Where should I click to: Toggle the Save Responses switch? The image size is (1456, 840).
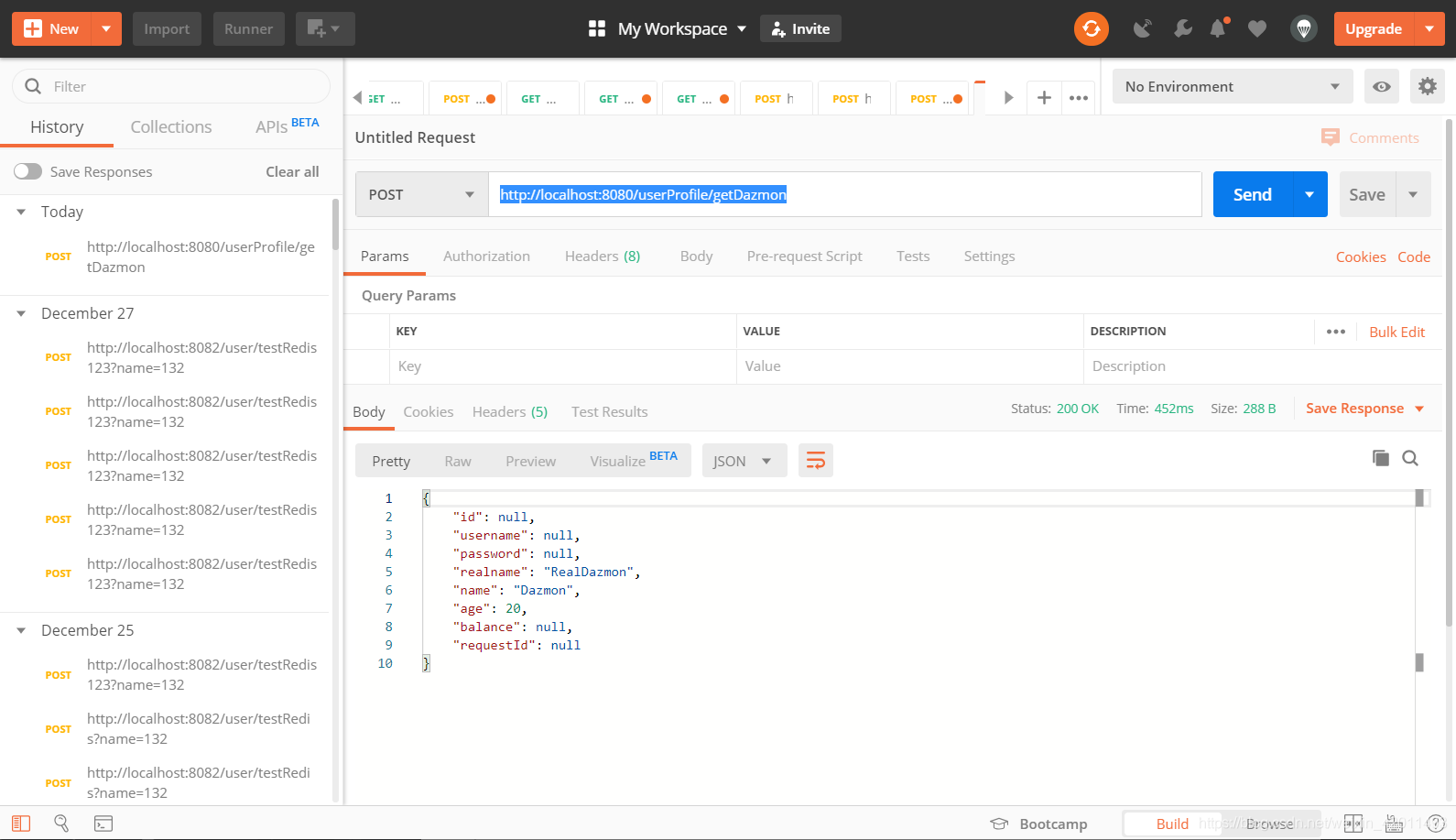pos(27,171)
